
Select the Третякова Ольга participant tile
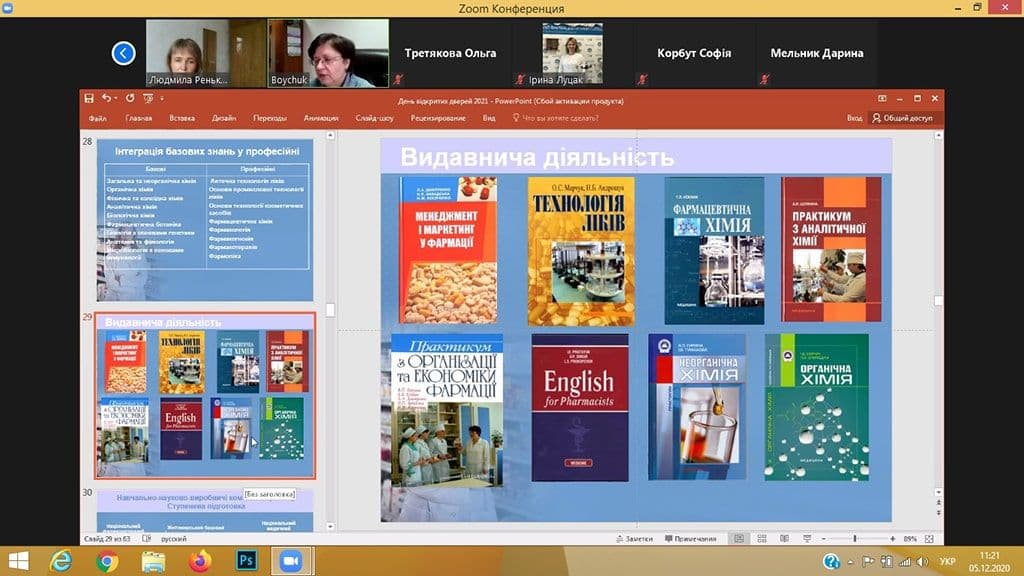point(450,53)
